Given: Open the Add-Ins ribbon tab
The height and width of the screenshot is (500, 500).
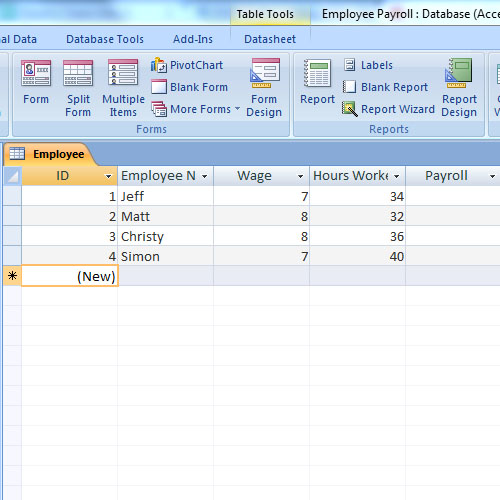Looking at the screenshot, I should tap(193, 39).
